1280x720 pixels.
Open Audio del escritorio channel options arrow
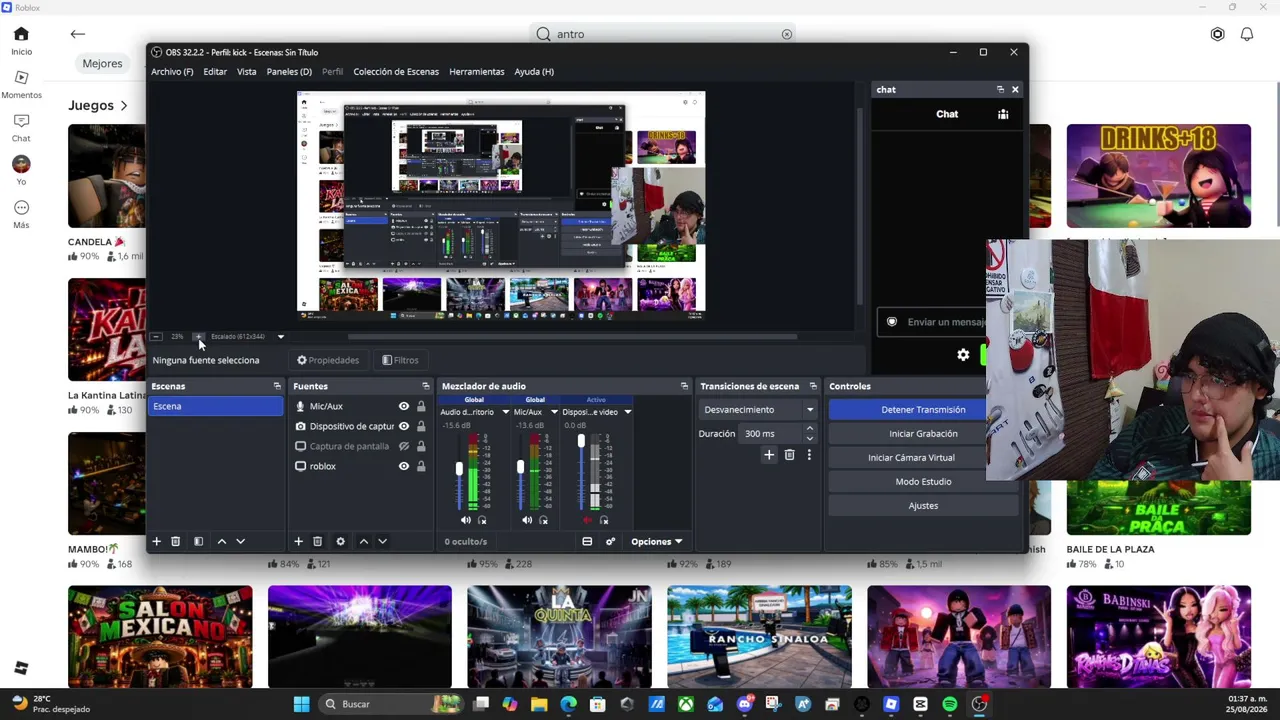tap(505, 412)
